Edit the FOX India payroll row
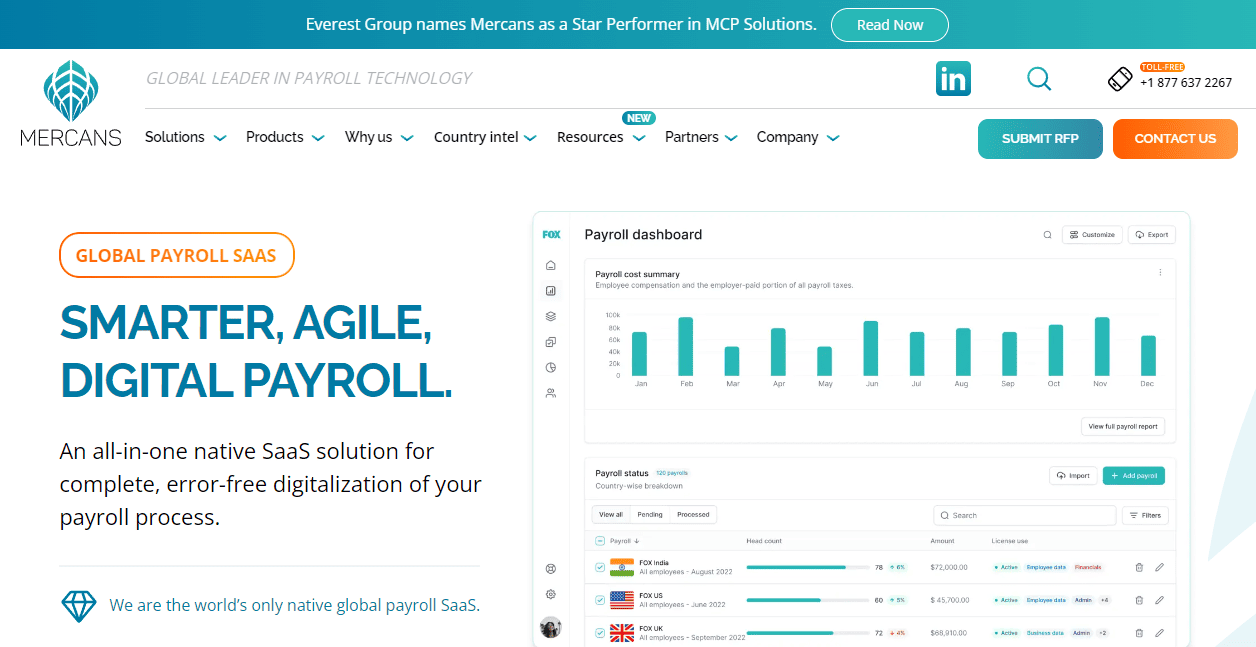 point(1159,567)
